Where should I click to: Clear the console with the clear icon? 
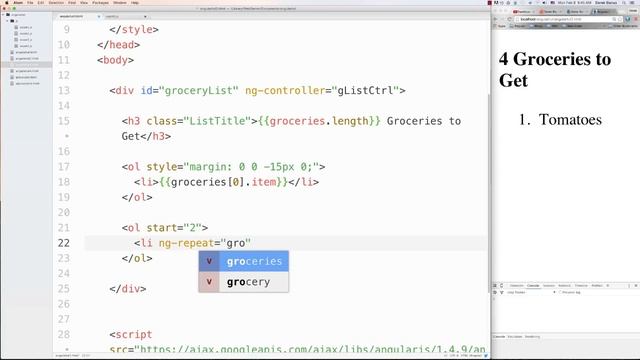tap(495, 292)
